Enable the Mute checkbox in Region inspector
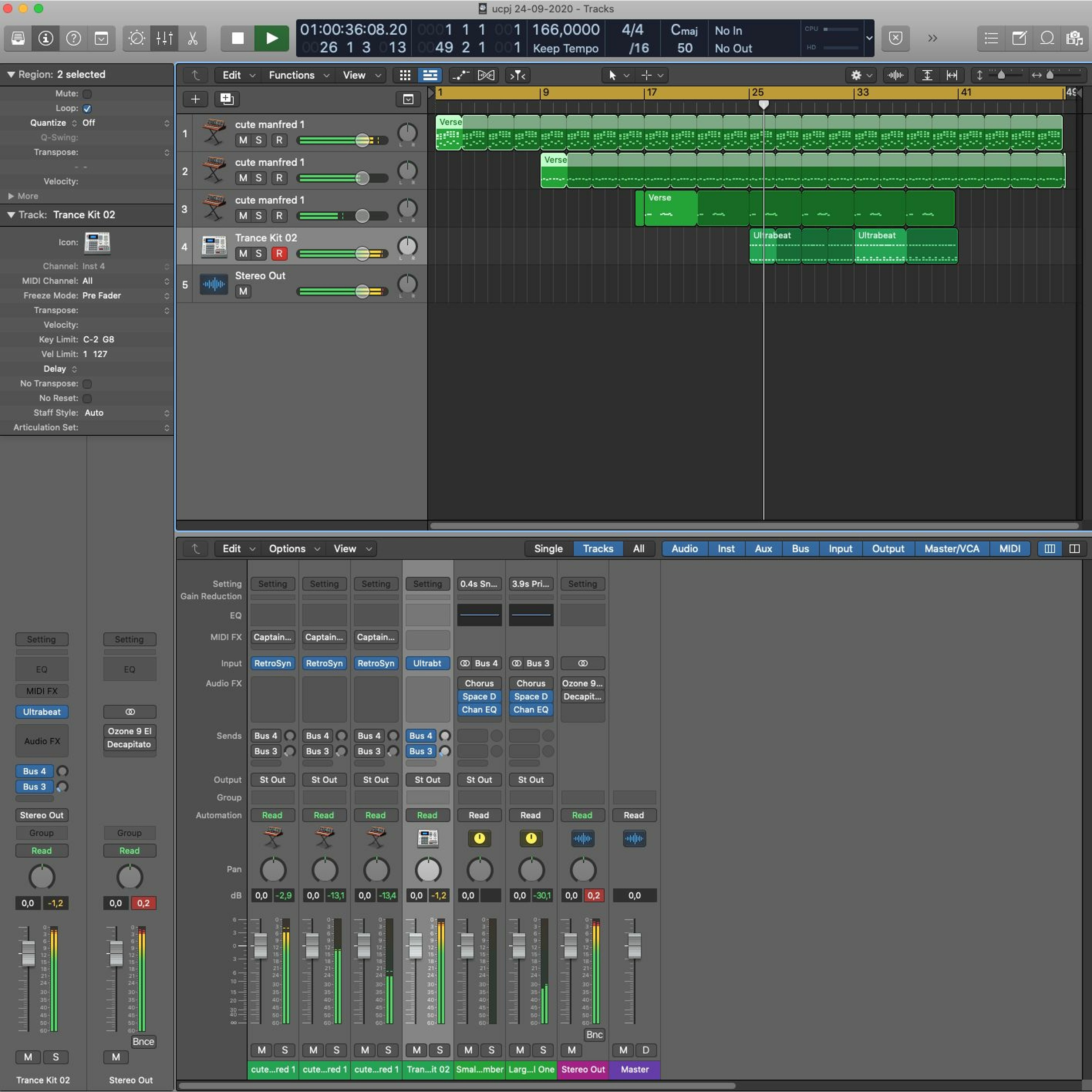The height and width of the screenshot is (1092, 1092). click(87, 94)
